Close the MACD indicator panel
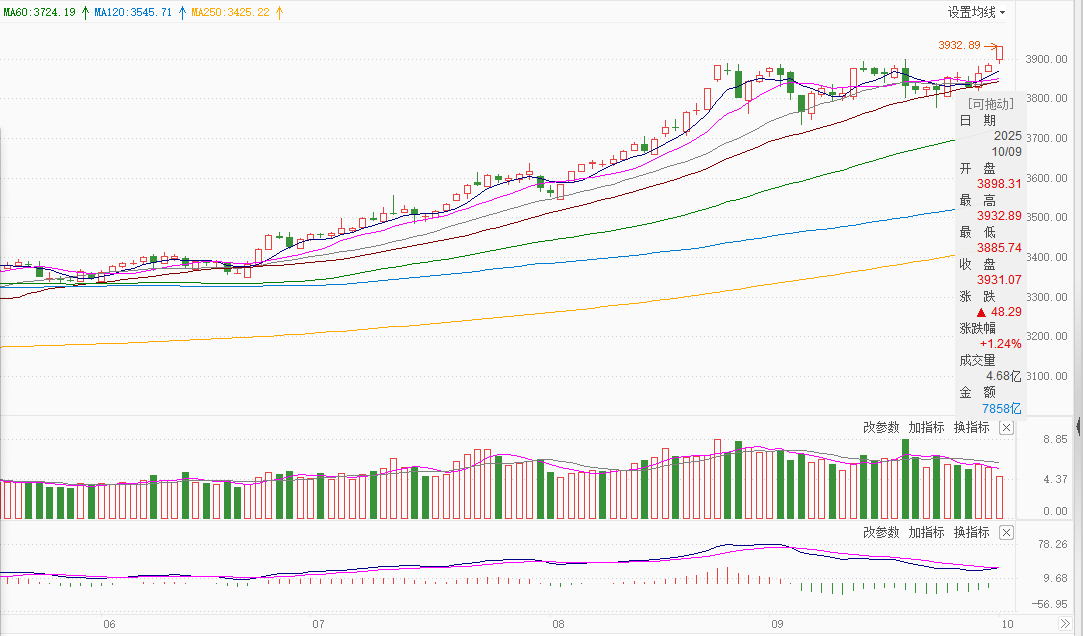Screen dimensions: 1083x636 [1006, 533]
